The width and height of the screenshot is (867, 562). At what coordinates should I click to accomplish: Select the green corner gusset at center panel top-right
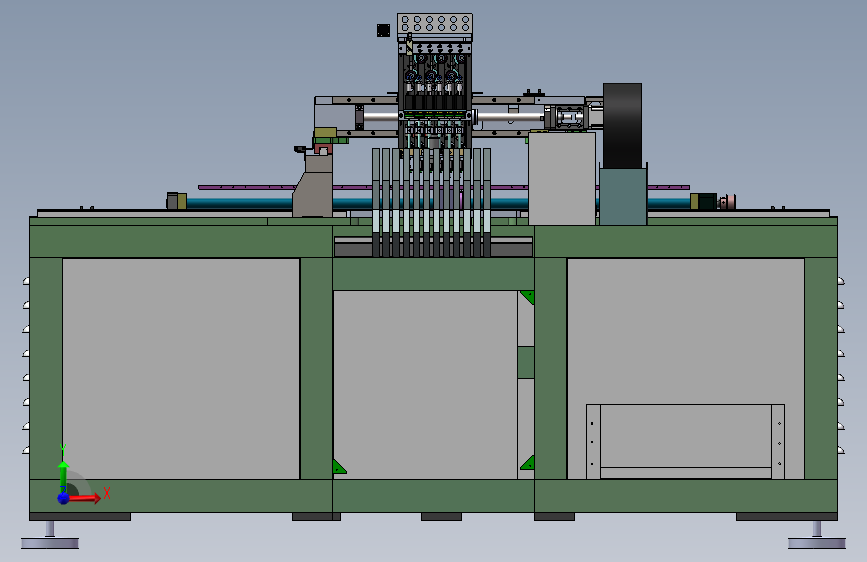coord(528,297)
